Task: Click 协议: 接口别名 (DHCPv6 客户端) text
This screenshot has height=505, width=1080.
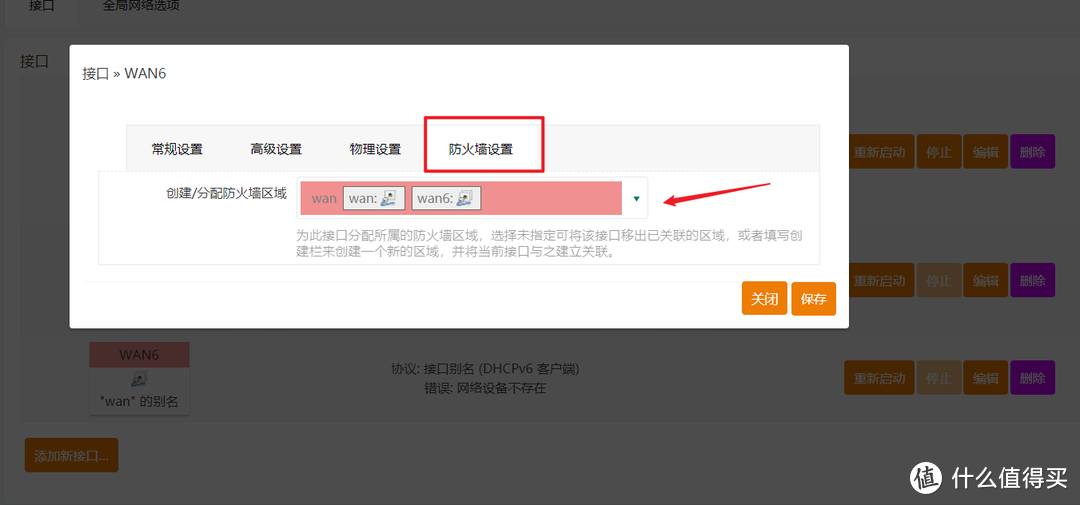Action: [485, 369]
